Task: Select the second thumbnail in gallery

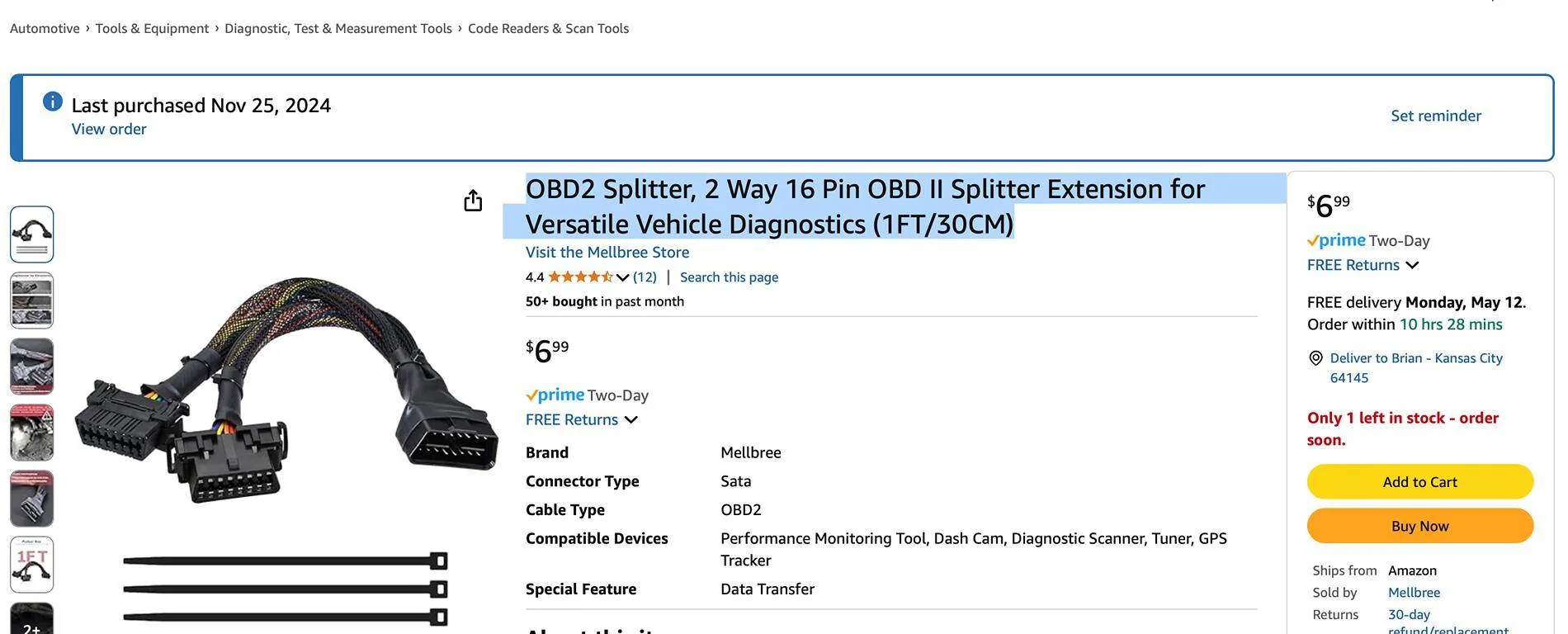Action: 32,300
